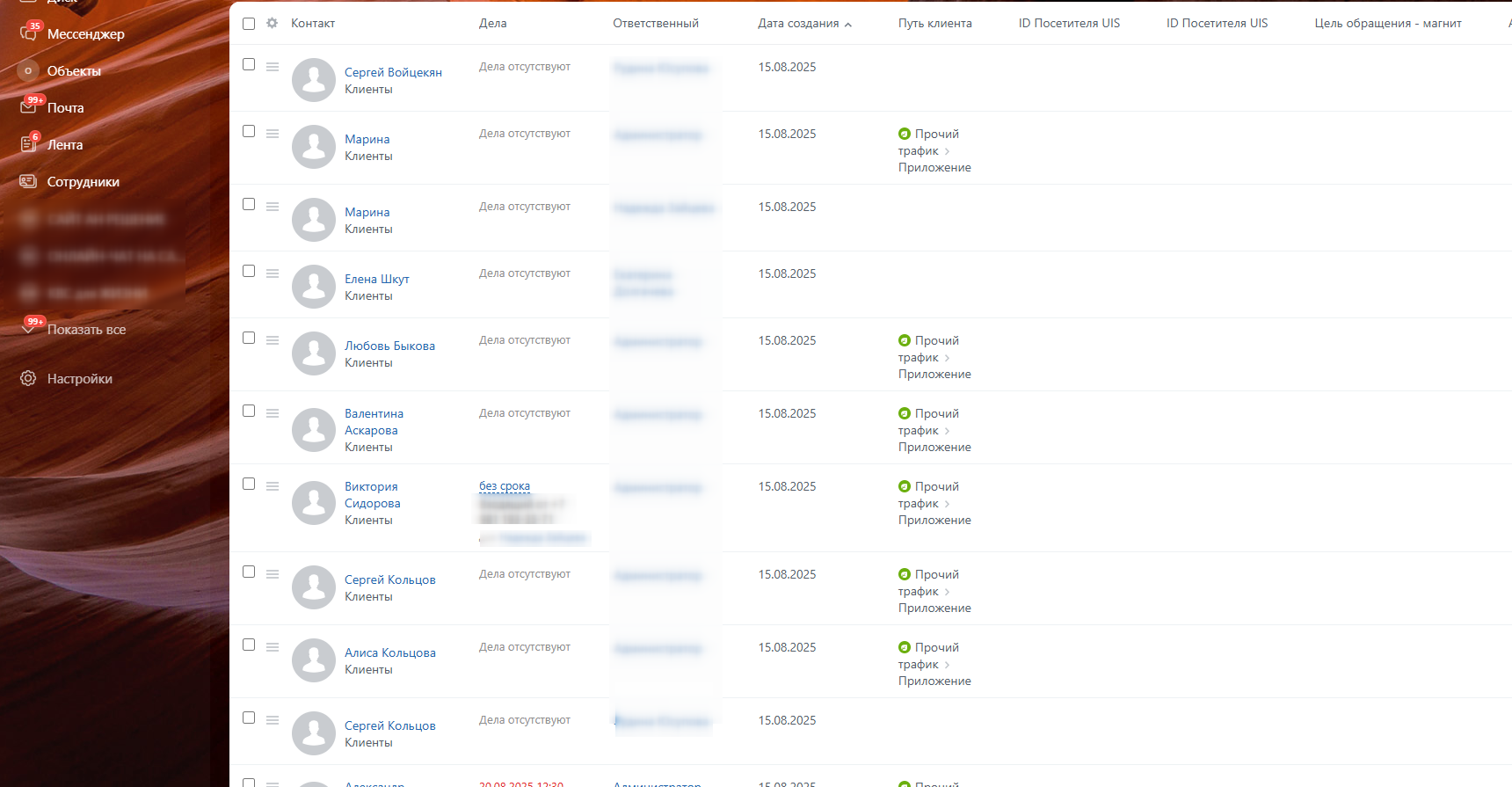
Task: Toggle the select-all checkbox in header
Action: [249, 24]
